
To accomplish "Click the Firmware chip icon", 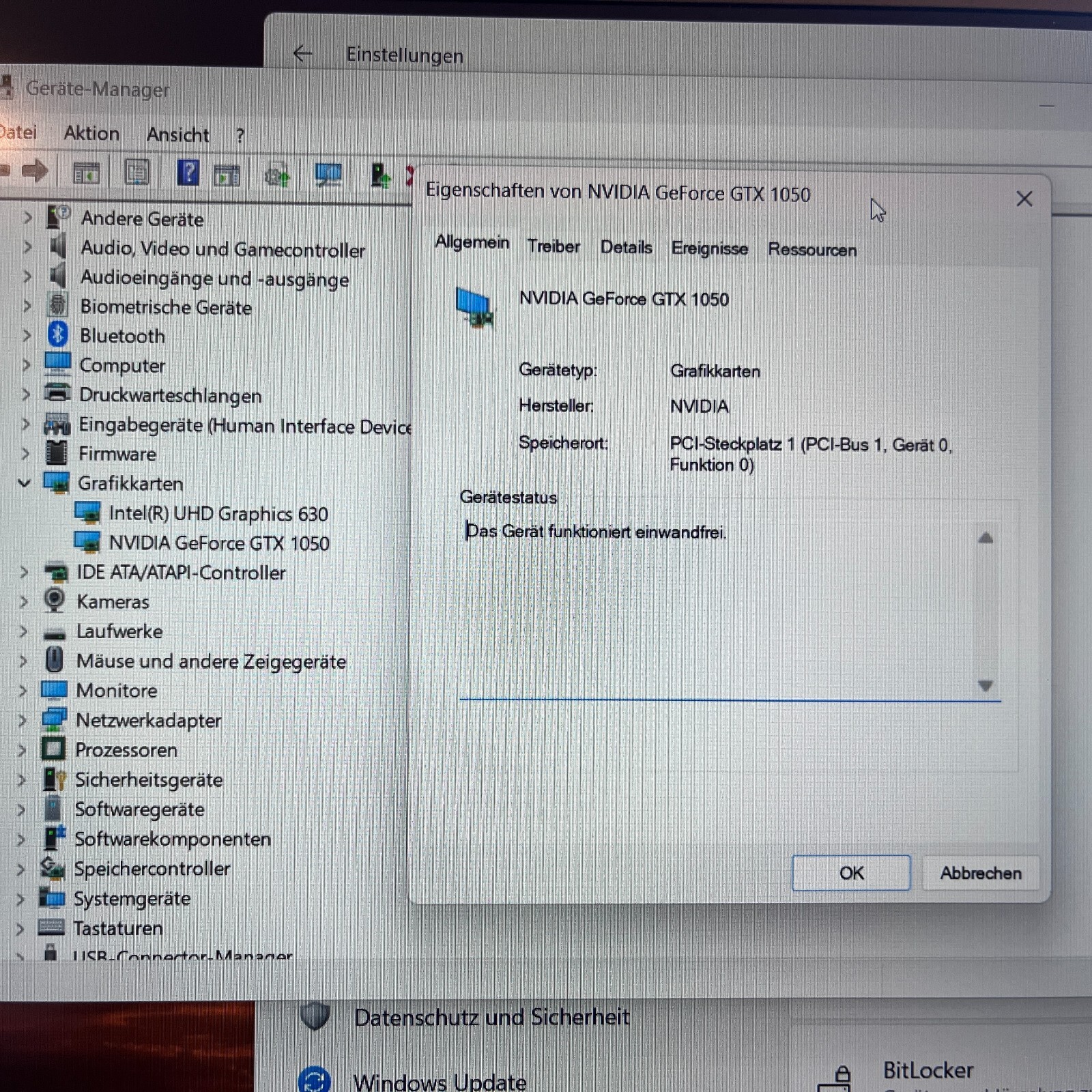I will coord(56,452).
